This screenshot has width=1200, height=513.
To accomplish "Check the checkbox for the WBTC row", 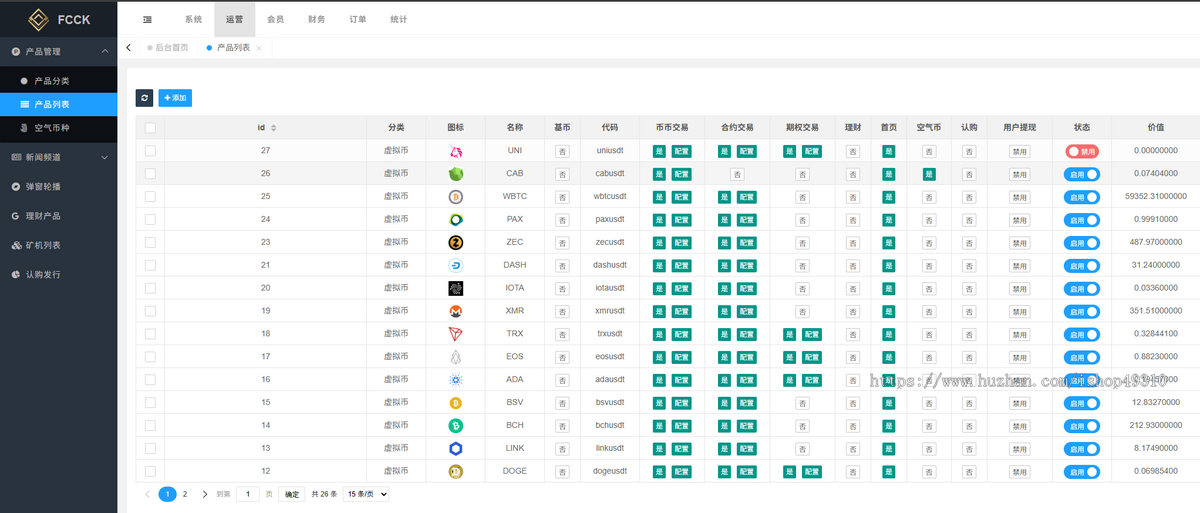I will (150, 197).
